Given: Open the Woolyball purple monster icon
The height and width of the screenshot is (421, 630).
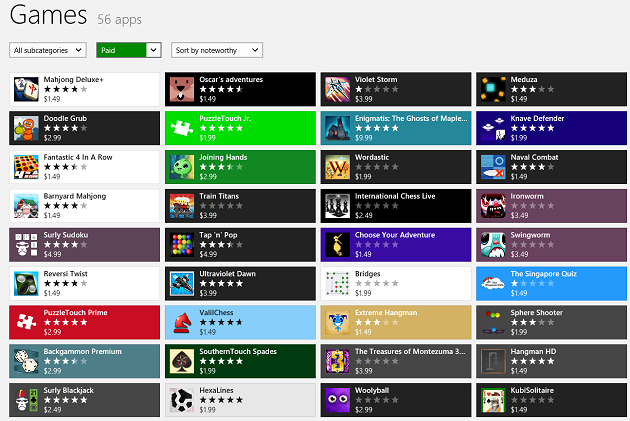Looking at the screenshot, I should (x=338, y=400).
